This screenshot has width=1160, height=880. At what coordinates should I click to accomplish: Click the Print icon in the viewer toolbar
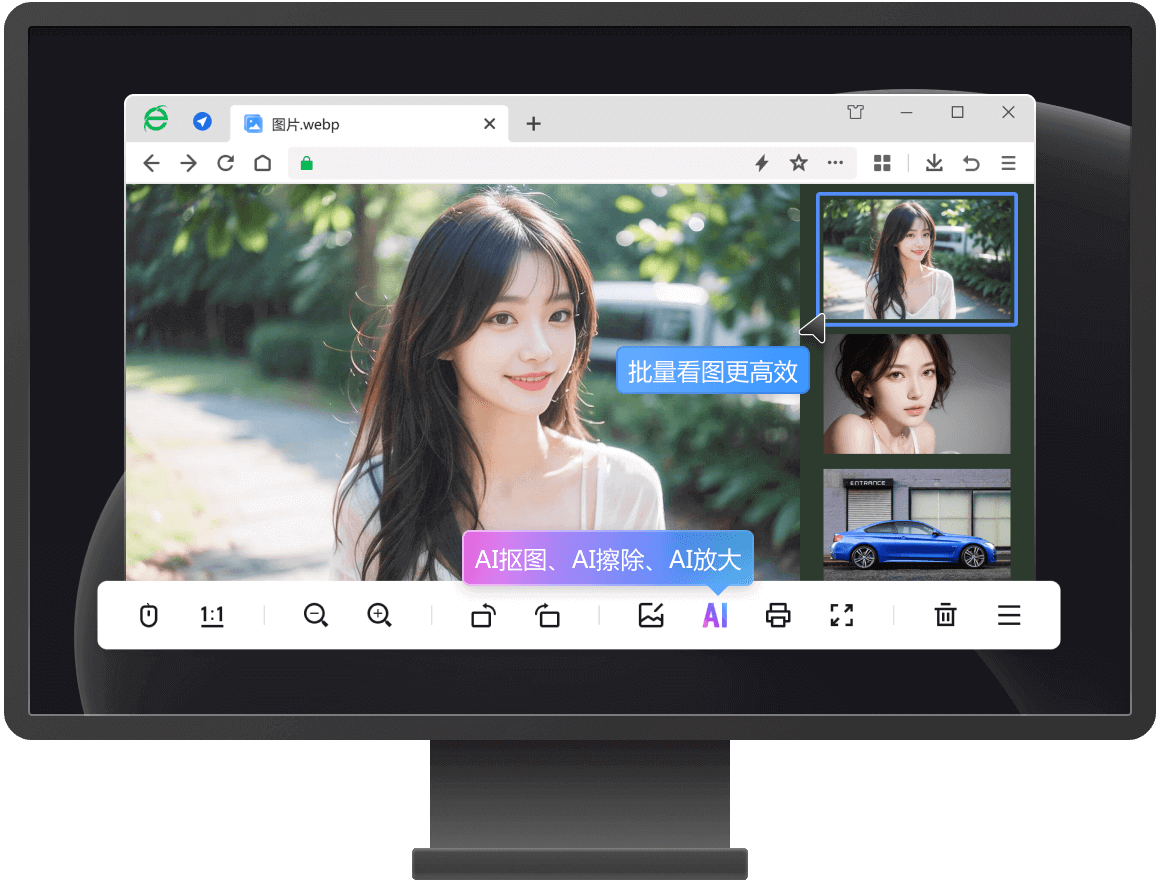[x=779, y=615]
